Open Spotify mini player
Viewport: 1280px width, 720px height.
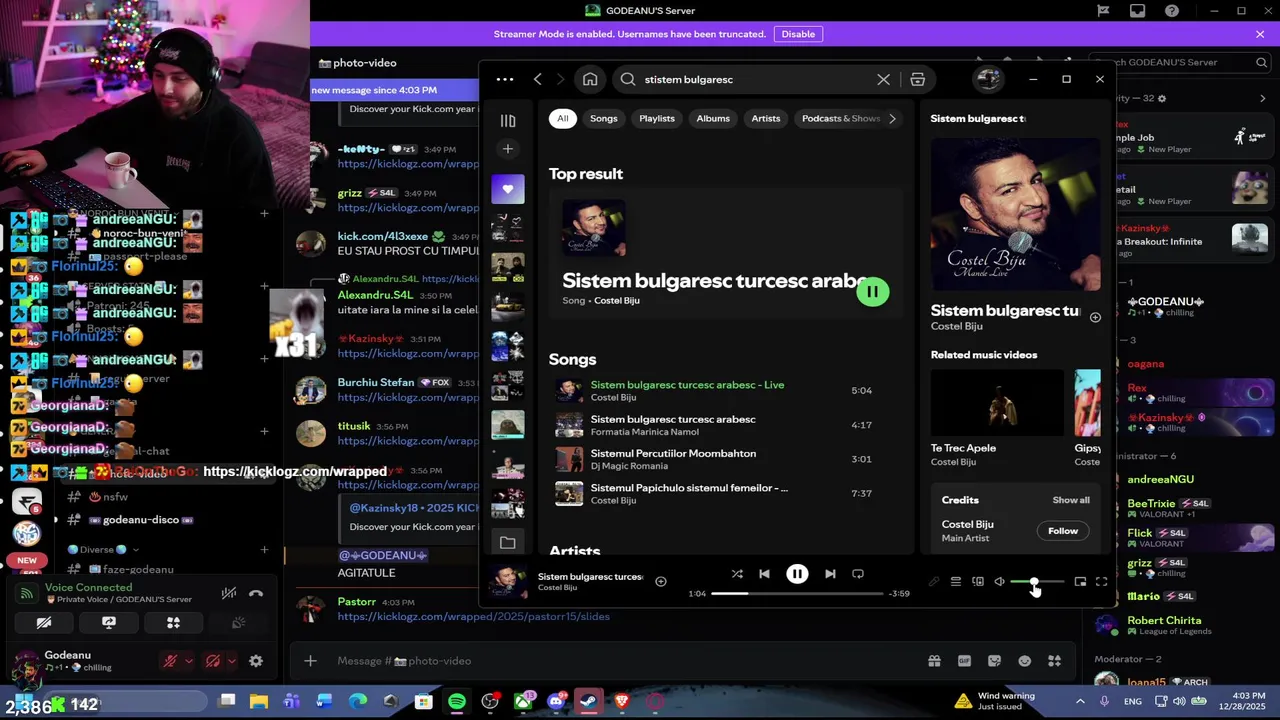1080,582
